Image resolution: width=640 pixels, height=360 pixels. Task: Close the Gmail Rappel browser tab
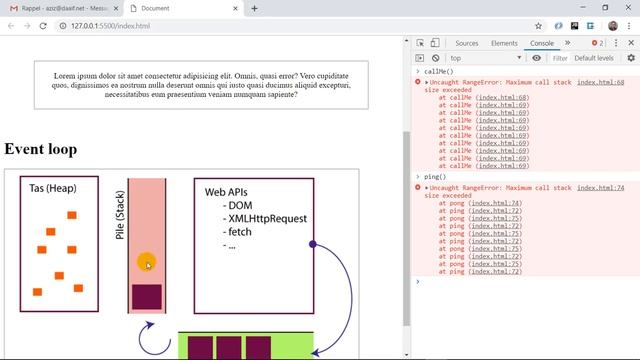pos(116,8)
